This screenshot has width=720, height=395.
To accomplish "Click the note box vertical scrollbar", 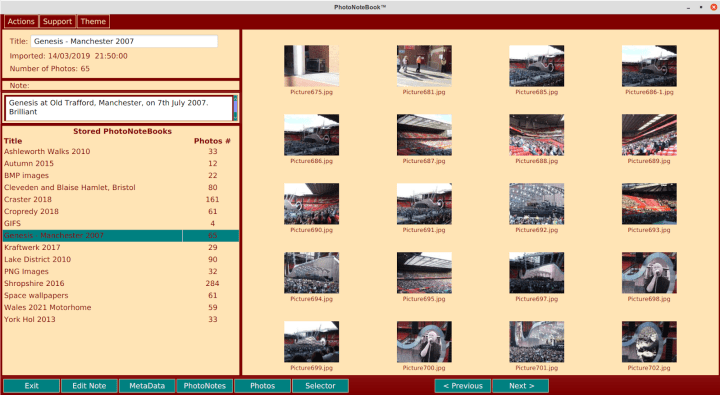I will pos(236,108).
